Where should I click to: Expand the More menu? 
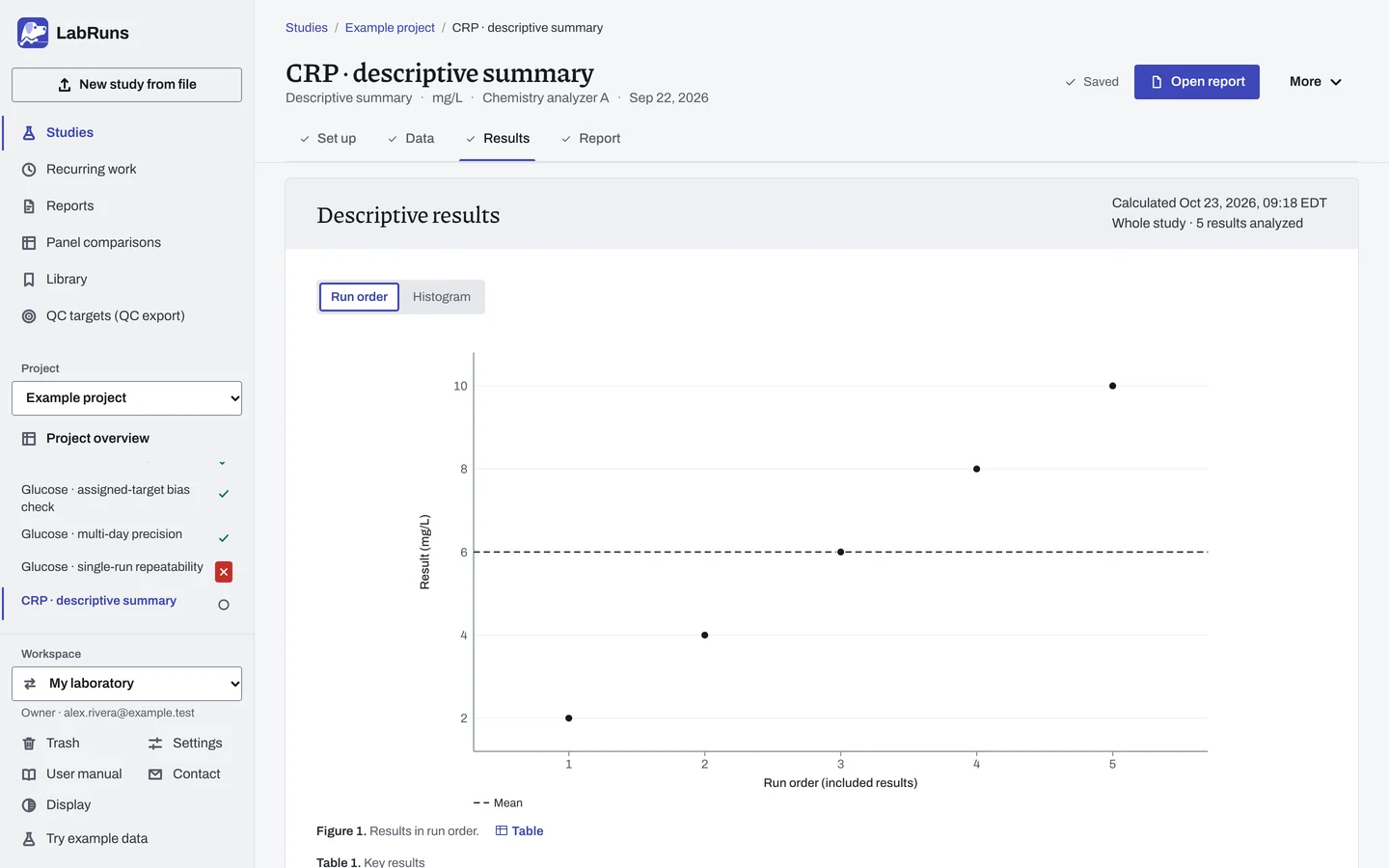tap(1315, 82)
